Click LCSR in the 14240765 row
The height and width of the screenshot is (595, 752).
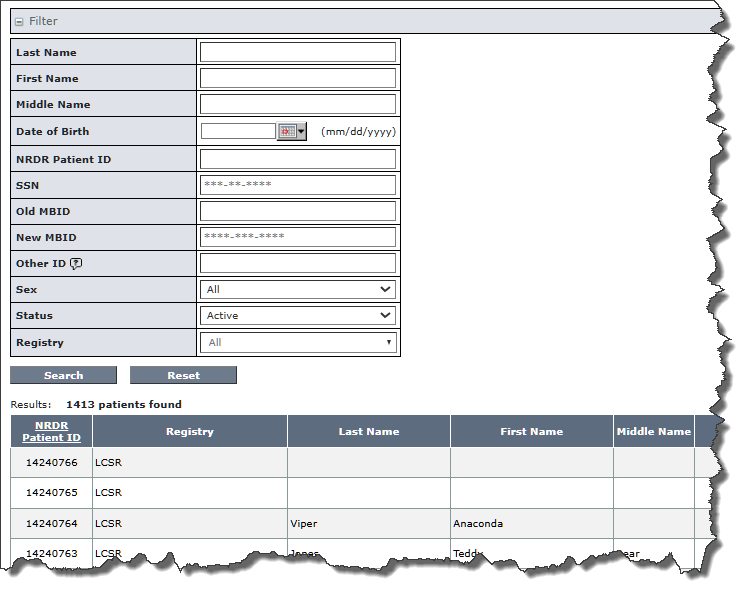(x=108, y=492)
